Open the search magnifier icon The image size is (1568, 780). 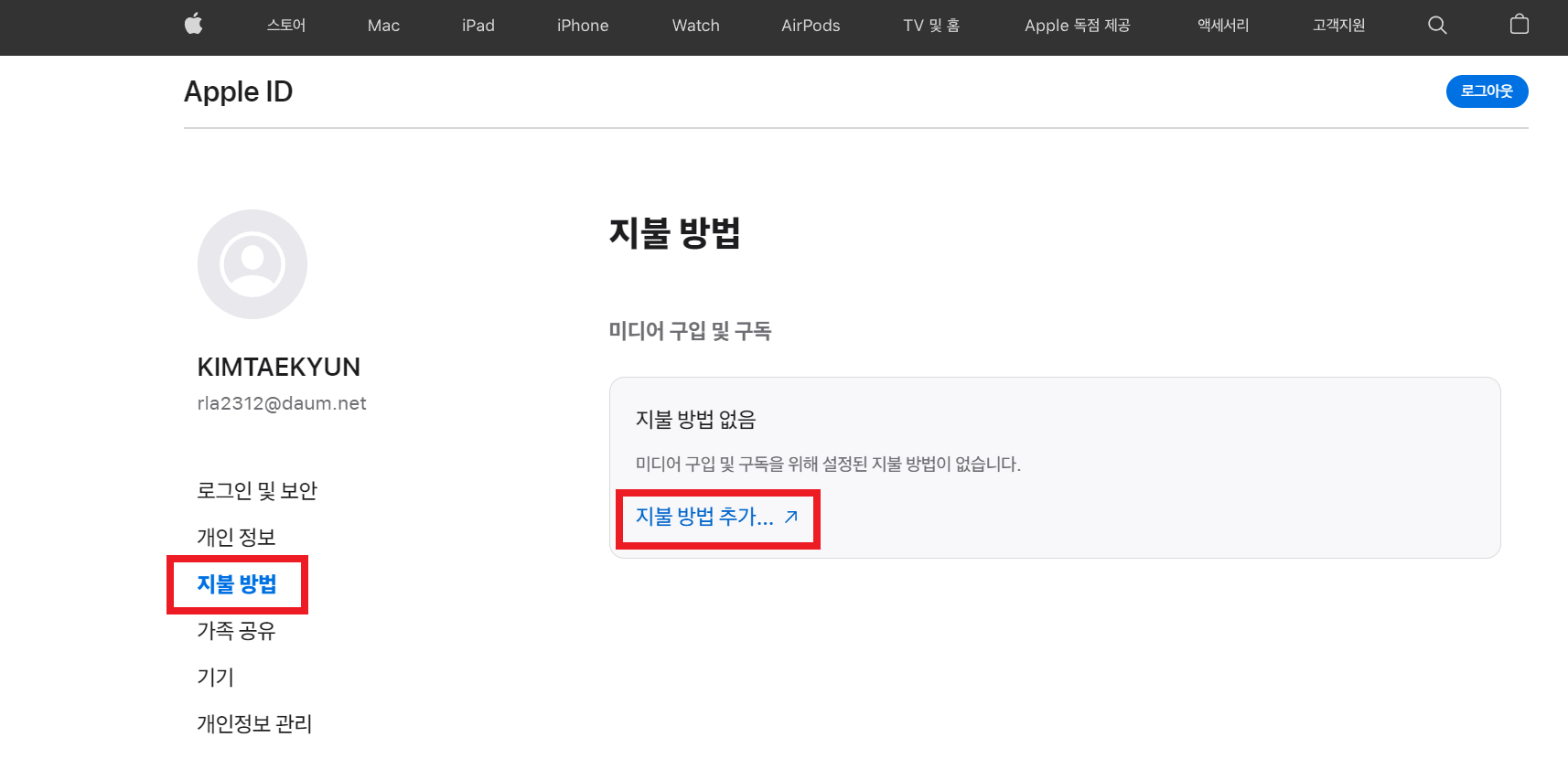coord(1437,26)
